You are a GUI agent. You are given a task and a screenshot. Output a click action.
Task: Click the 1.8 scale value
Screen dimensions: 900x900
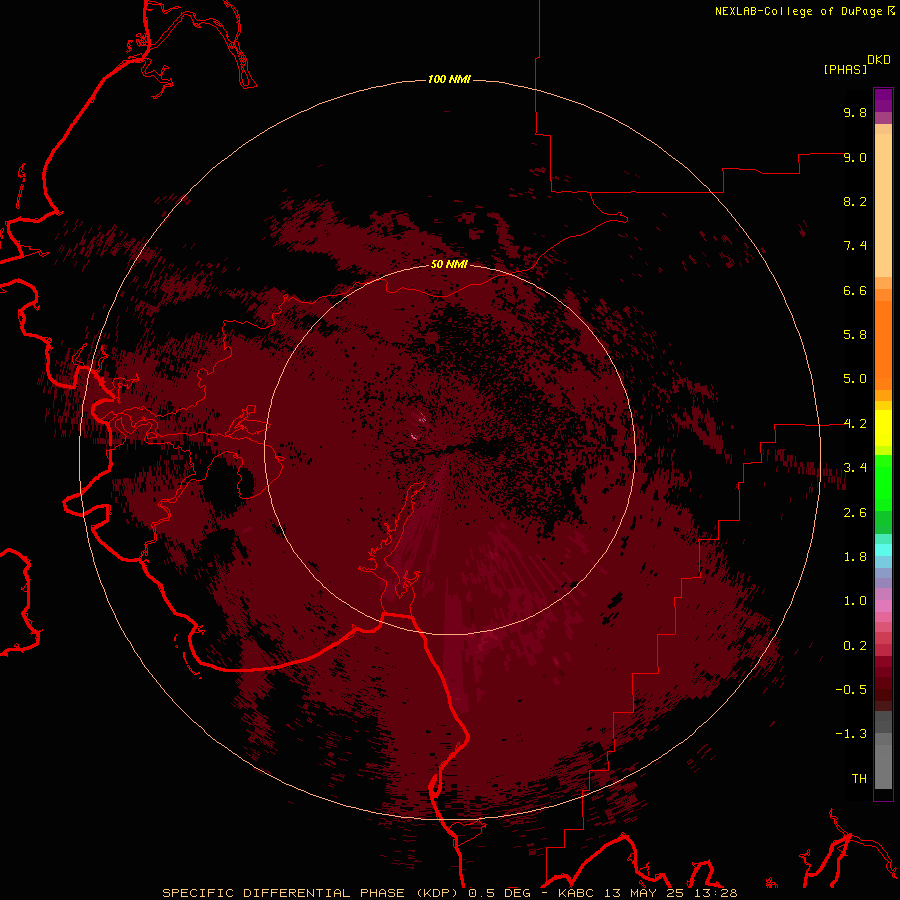point(855,557)
